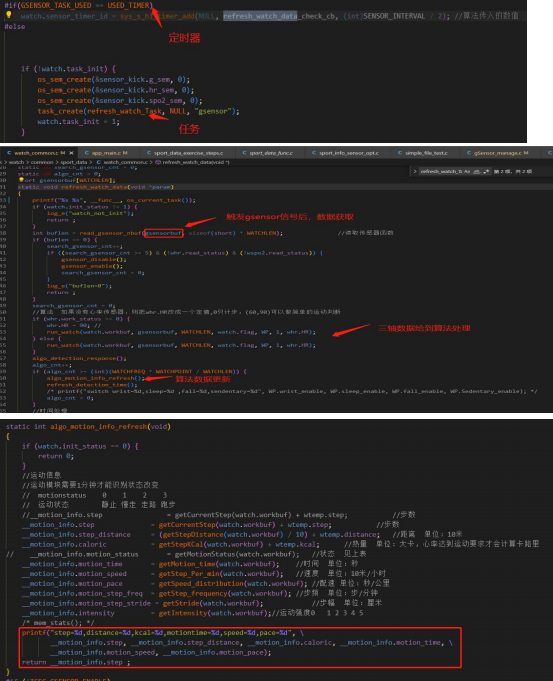This screenshot has width=553, height=681.
Task: Click the '__motion_info.motion_pace' assignment line
Action: [165, 583]
